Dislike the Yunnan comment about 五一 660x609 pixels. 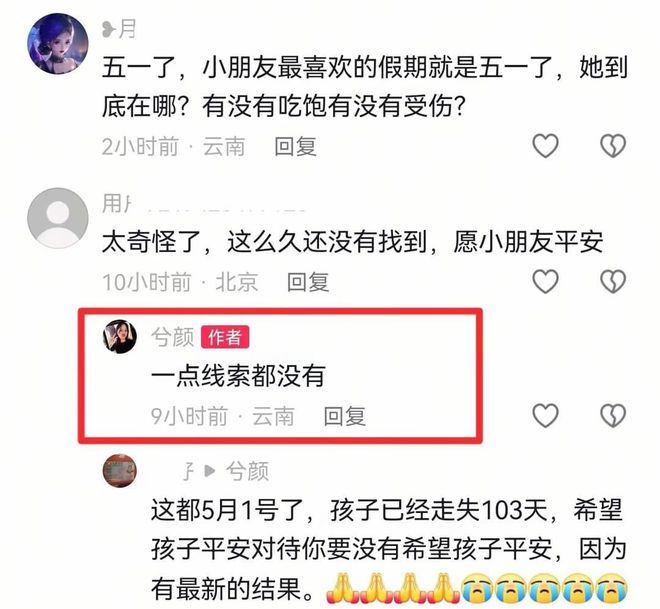(x=613, y=146)
